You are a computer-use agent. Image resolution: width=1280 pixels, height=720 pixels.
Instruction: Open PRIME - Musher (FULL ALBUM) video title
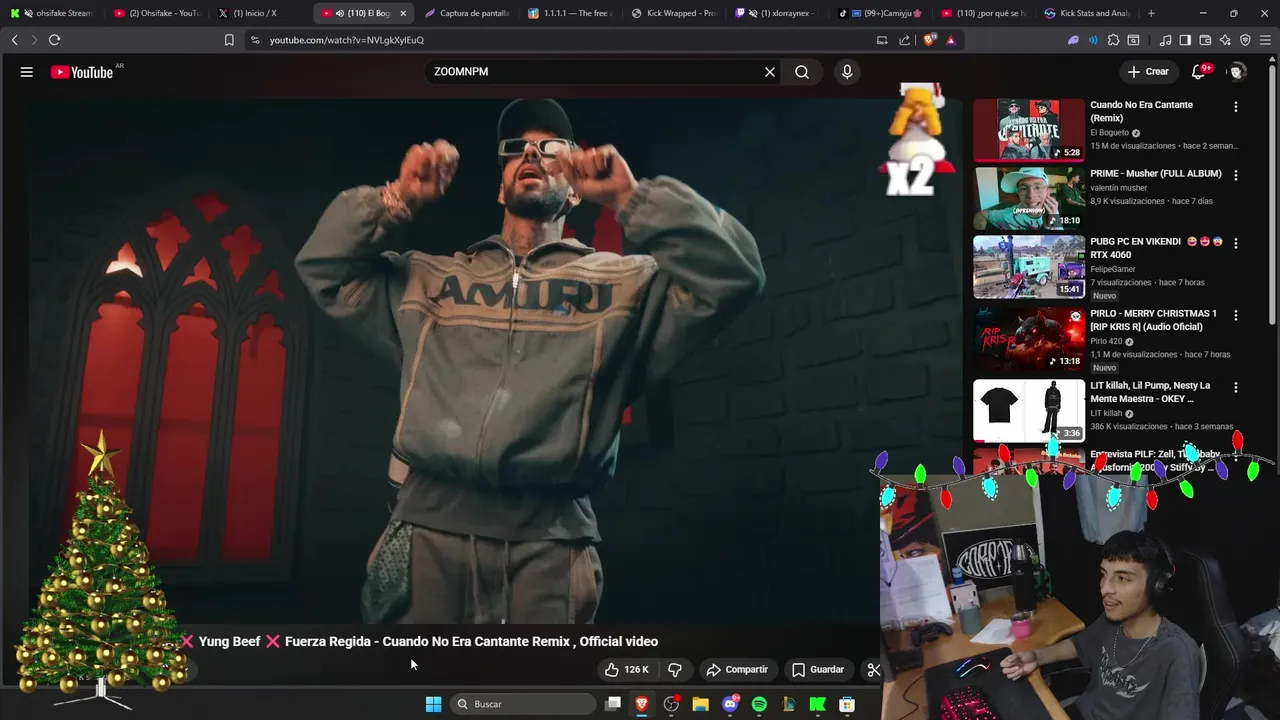click(1156, 174)
